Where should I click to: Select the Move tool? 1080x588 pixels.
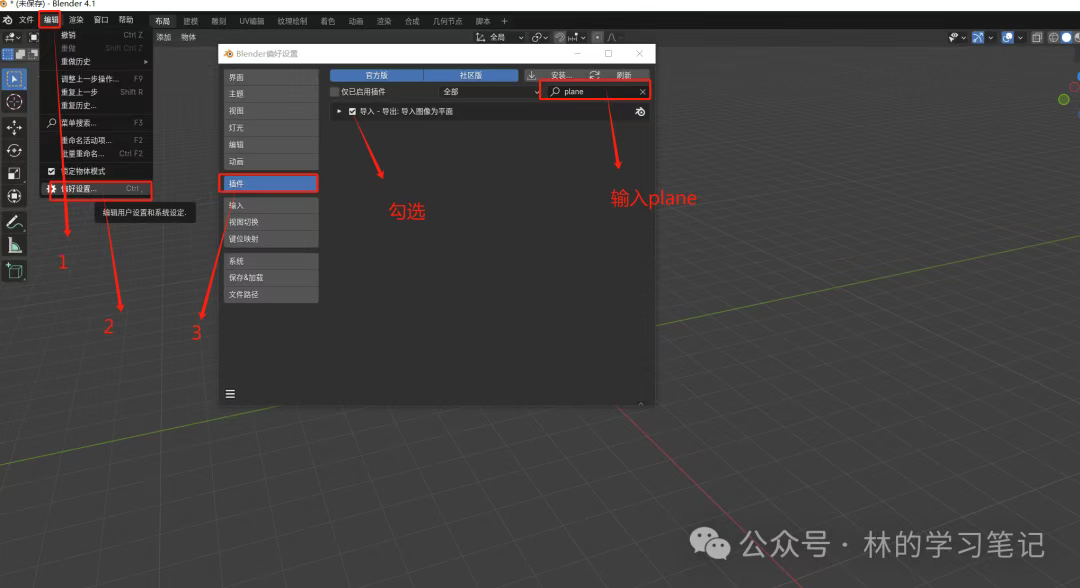(14, 128)
